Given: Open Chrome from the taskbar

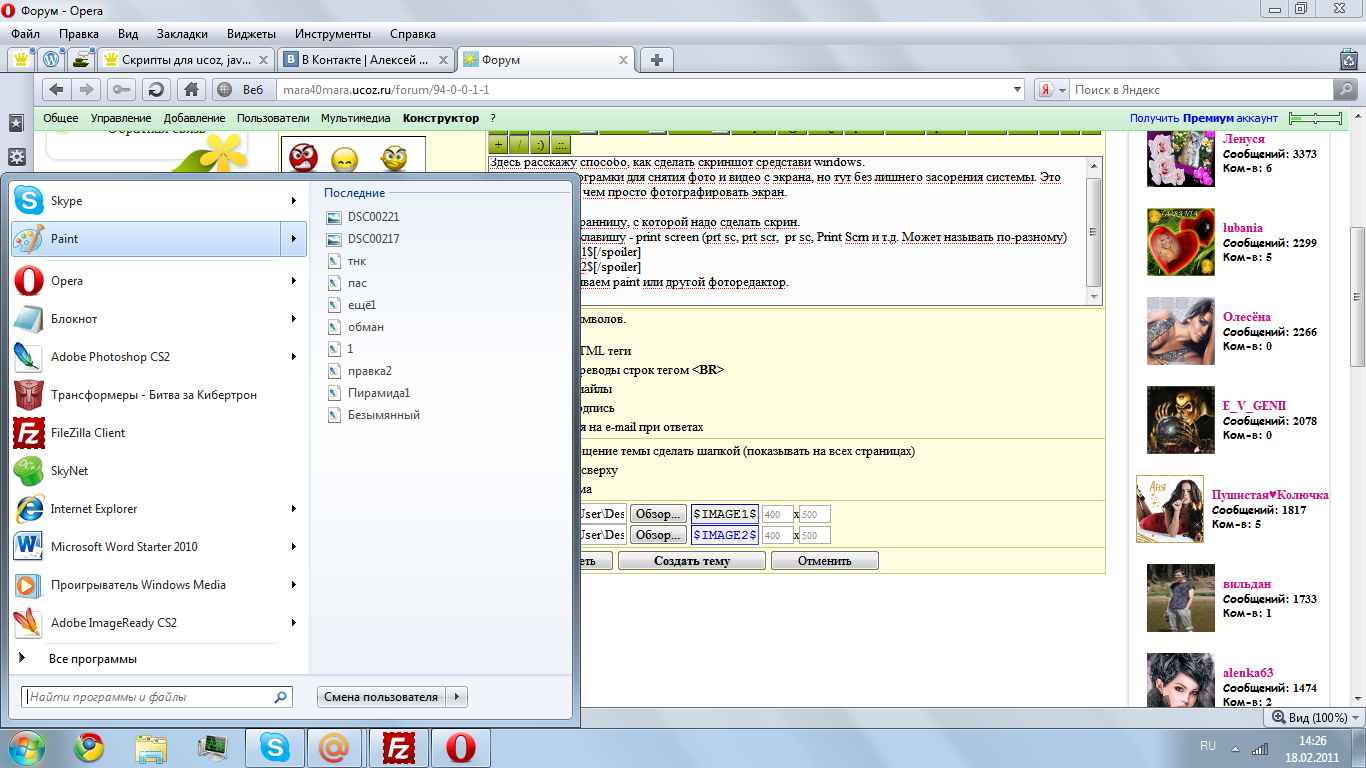Looking at the screenshot, I should [89, 747].
